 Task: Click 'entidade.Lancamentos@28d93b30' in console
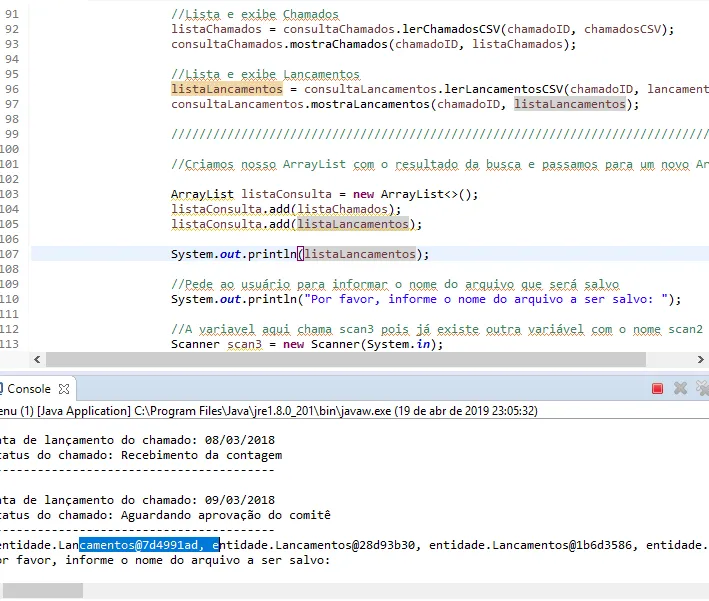317,545
